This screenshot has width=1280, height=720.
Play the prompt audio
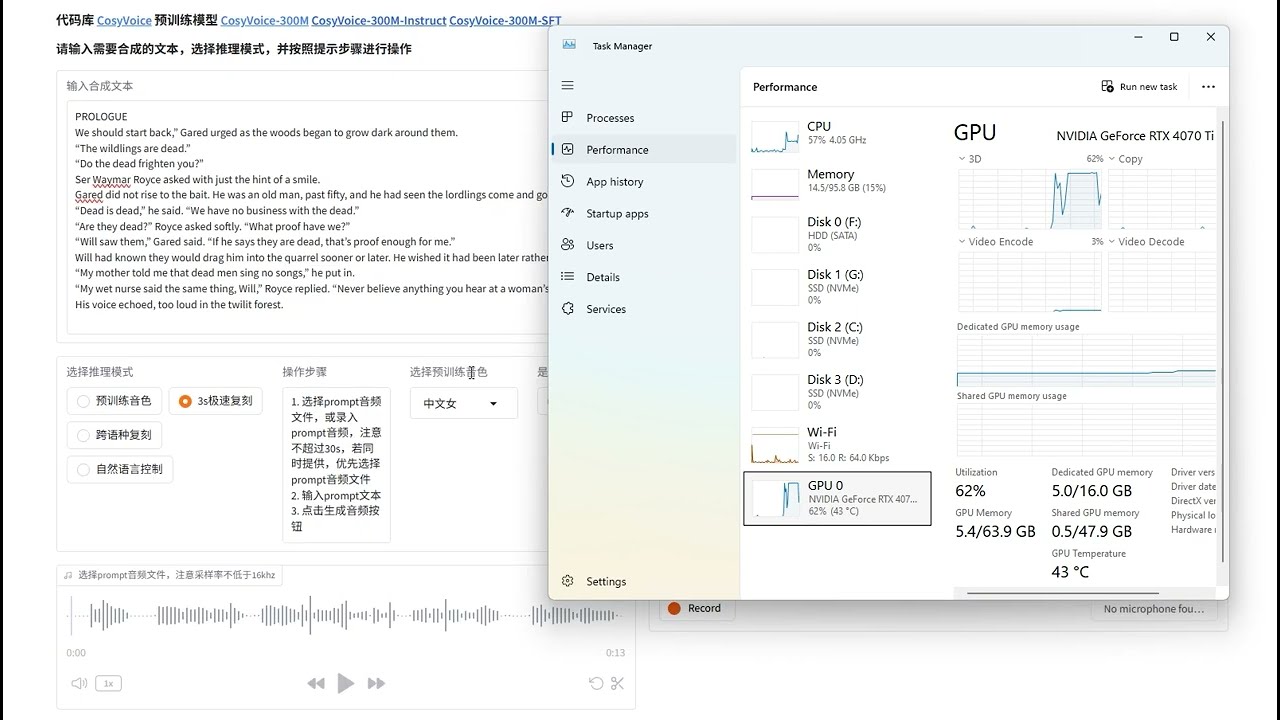coord(346,684)
